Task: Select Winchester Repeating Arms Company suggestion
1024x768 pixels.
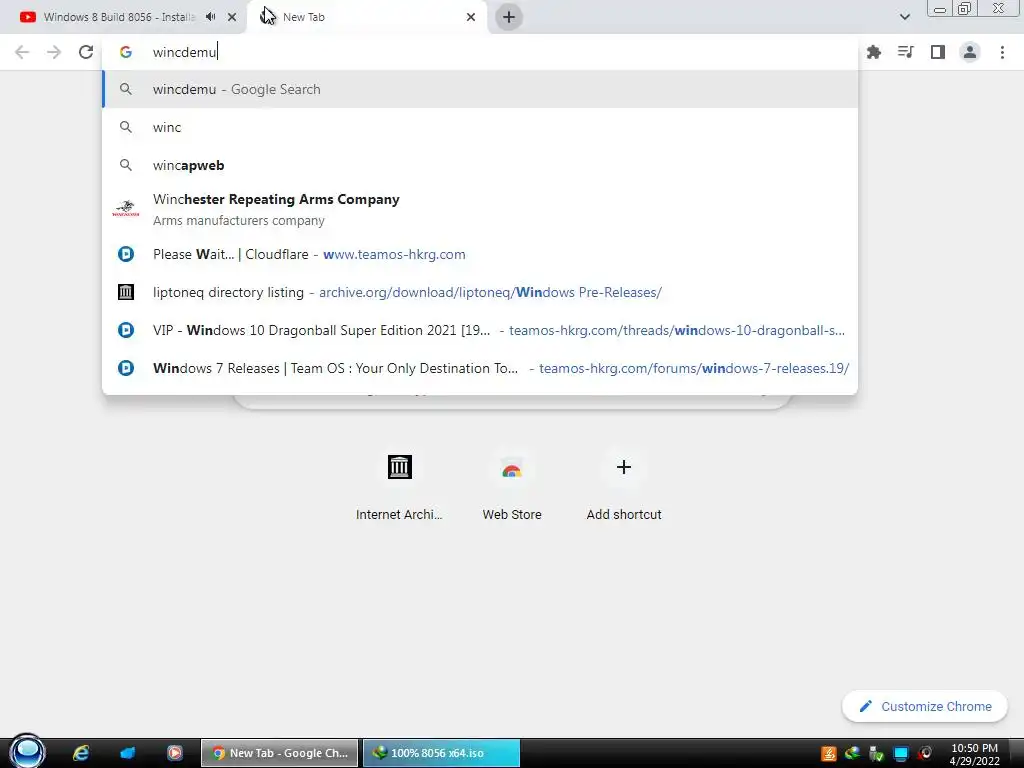Action: 480,210
